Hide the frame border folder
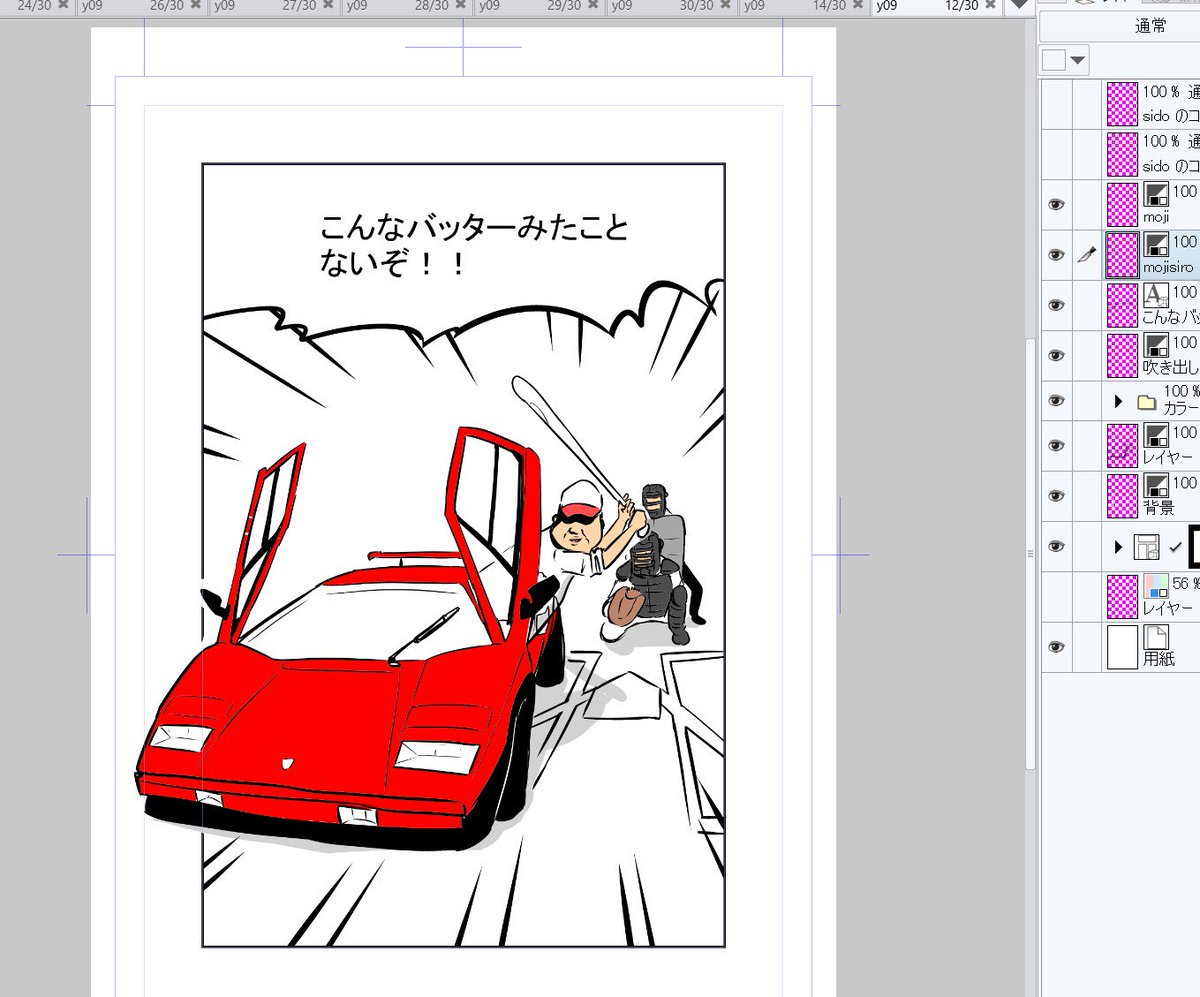 tap(1056, 546)
